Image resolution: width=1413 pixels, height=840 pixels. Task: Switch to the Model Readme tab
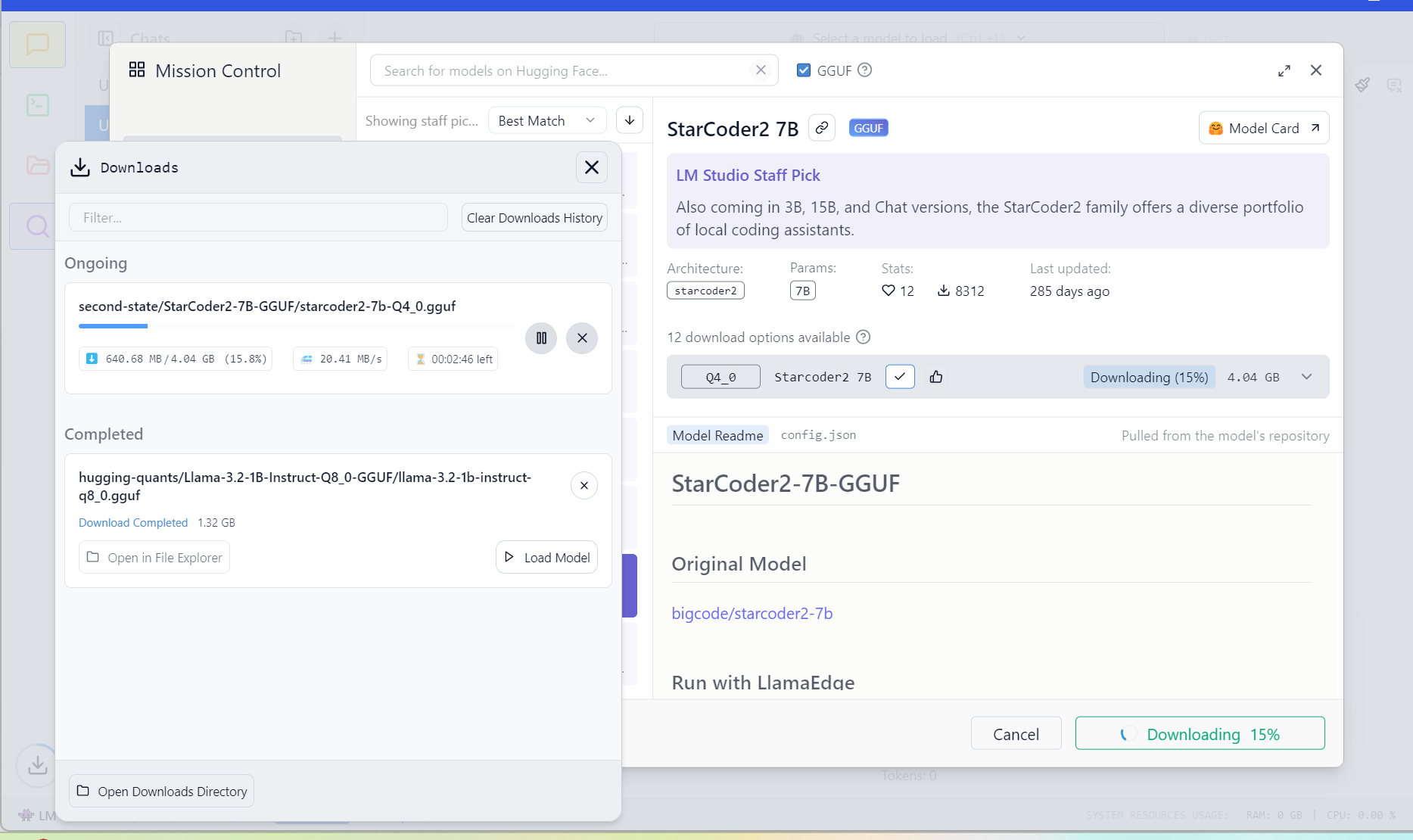[x=717, y=435]
